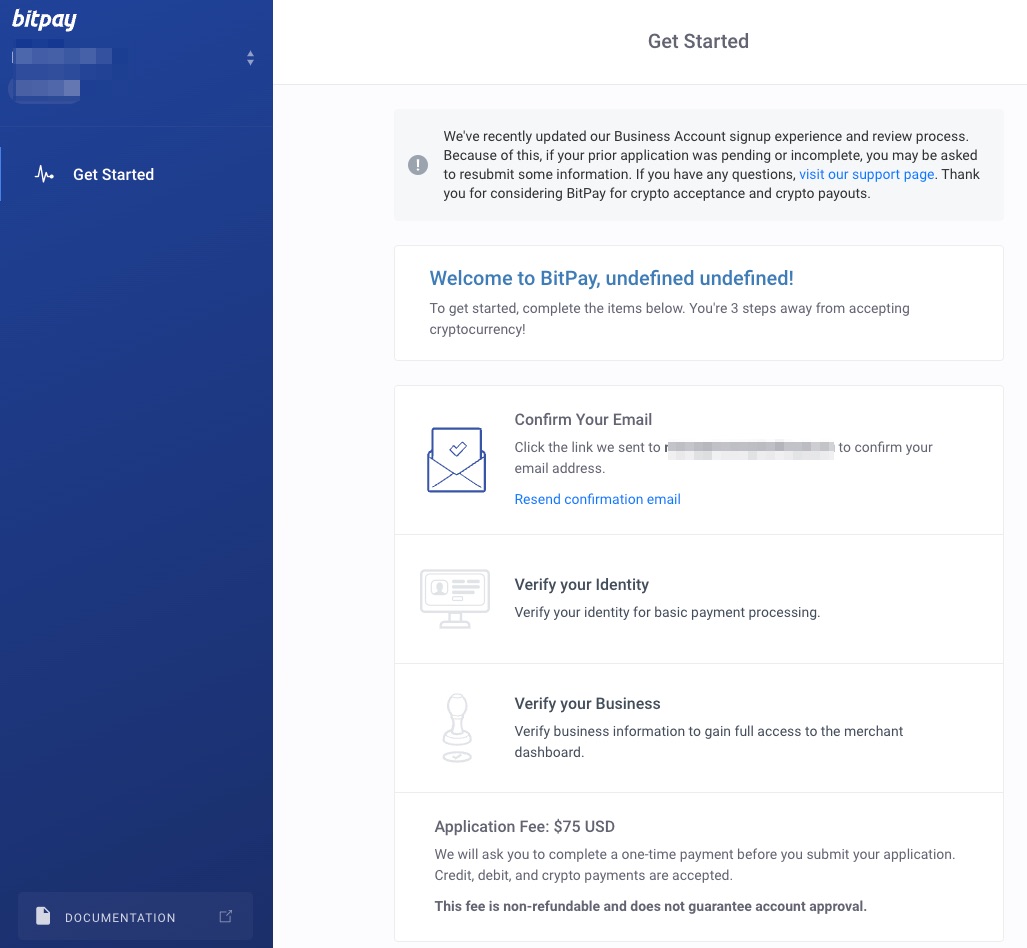Open Verify your Identity step
This screenshot has width=1027, height=948.
(x=699, y=599)
